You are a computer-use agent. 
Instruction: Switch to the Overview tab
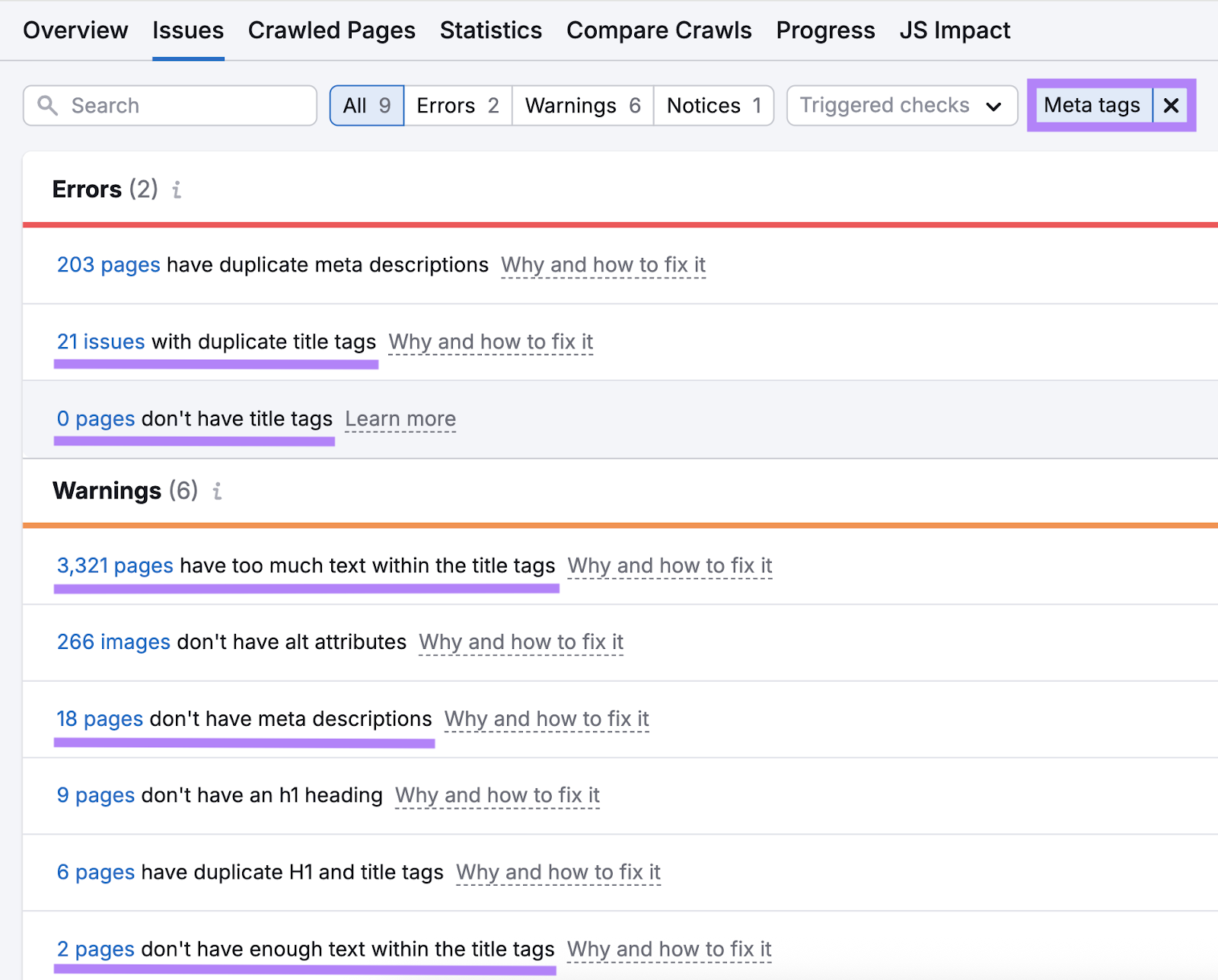pos(75,30)
